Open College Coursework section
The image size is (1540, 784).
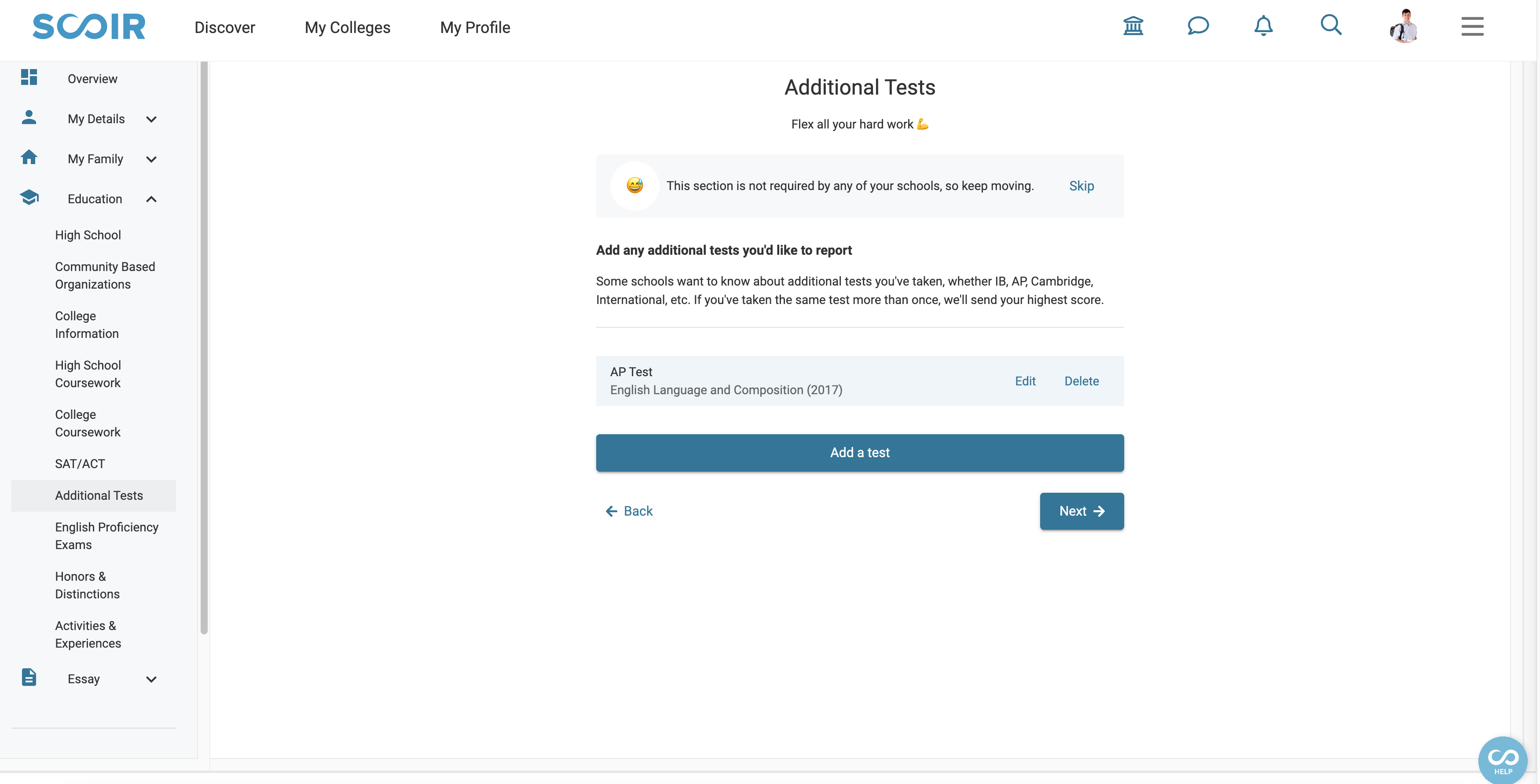pos(88,423)
